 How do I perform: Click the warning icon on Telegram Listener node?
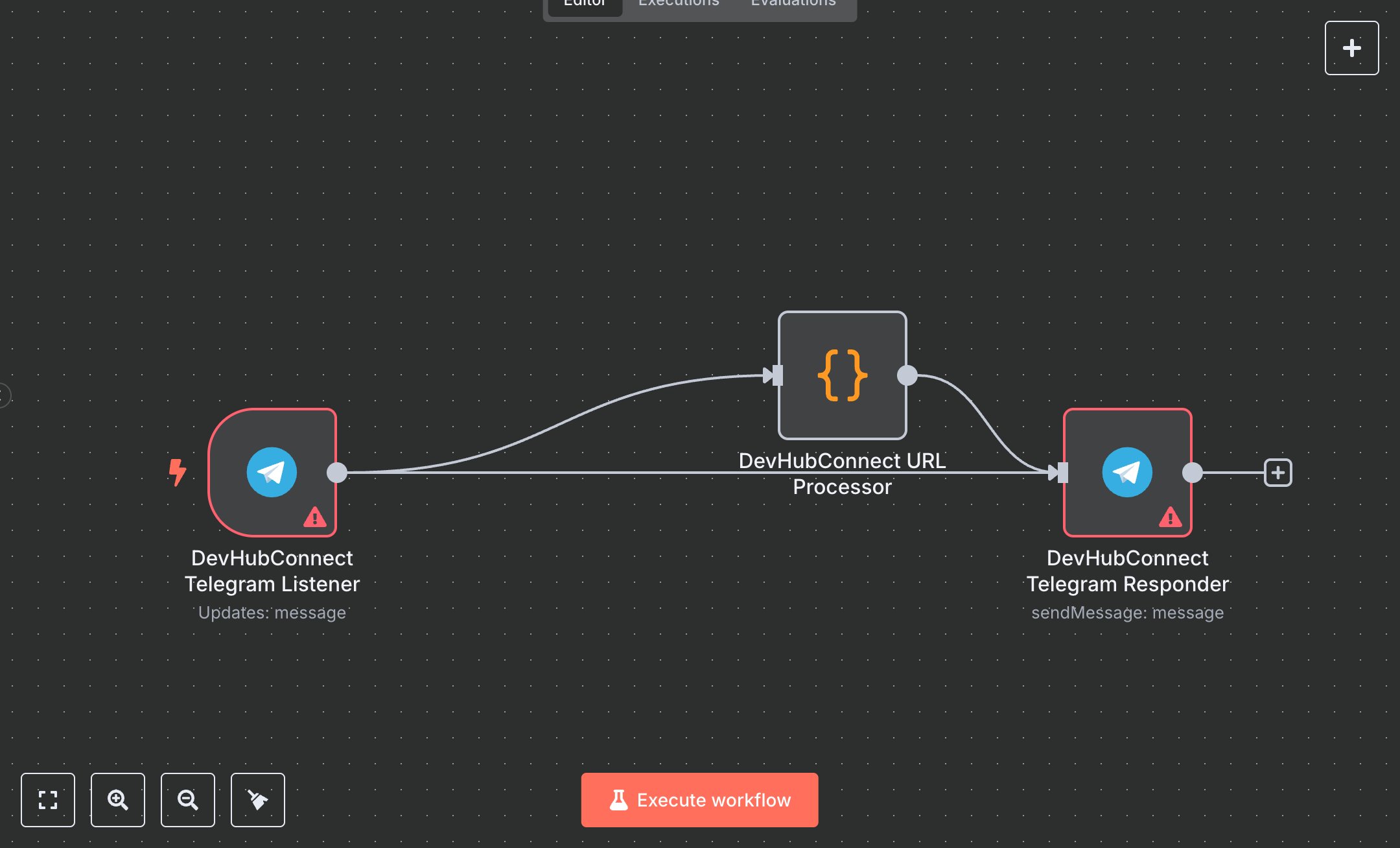315,517
